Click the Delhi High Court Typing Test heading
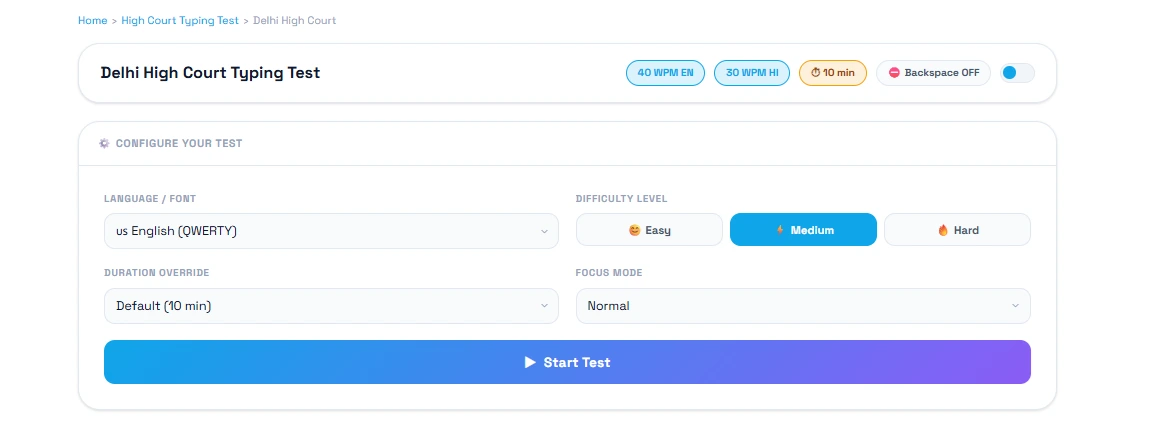 [210, 73]
